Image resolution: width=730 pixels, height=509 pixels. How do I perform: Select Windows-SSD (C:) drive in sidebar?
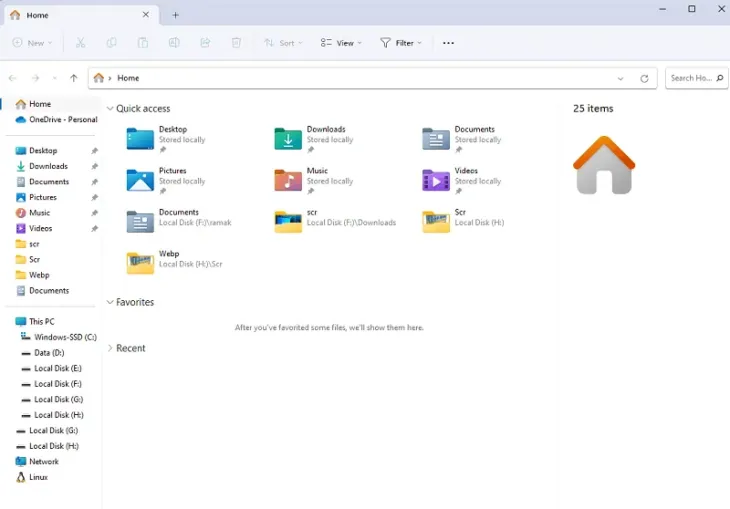pyautogui.click(x=58, y=337)
